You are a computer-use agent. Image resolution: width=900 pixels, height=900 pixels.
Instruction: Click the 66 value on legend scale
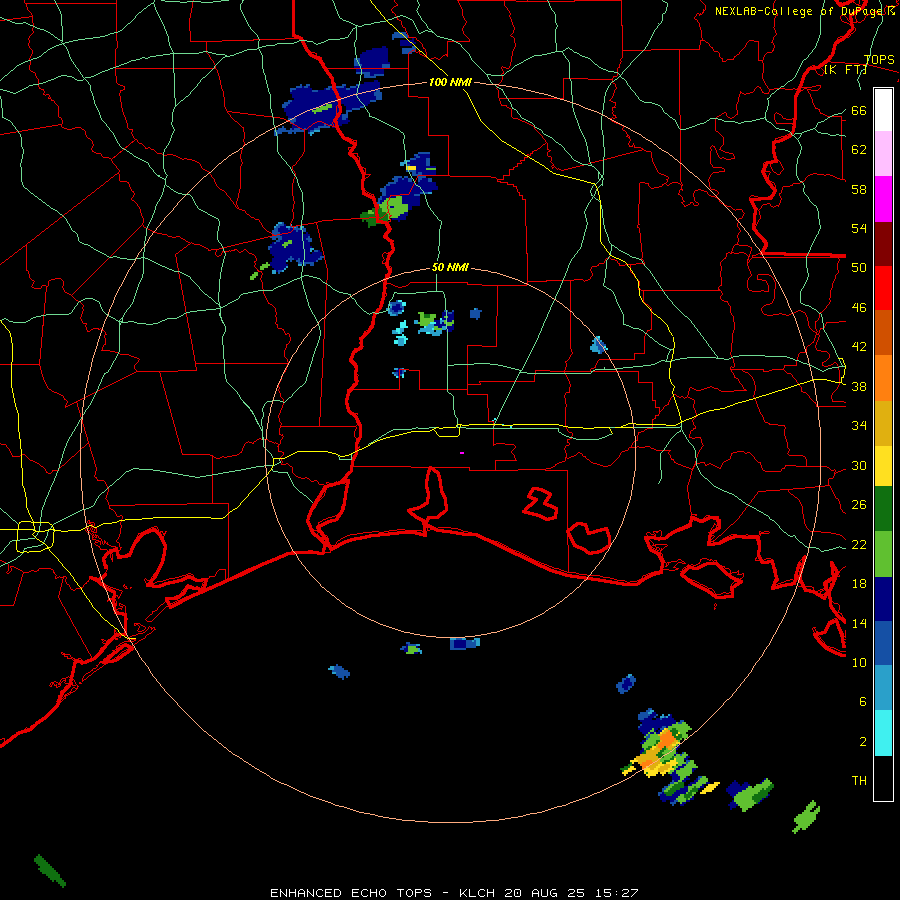point(859,110)
